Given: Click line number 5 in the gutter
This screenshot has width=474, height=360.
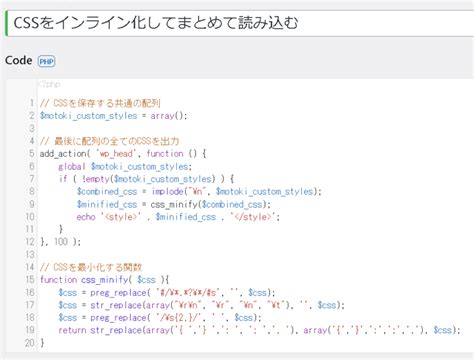Looking at the screenshot, I should coord(31,154).
